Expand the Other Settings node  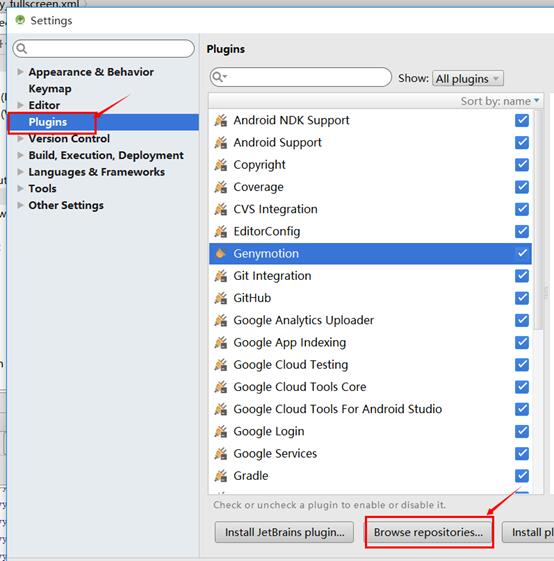(20, 205)
